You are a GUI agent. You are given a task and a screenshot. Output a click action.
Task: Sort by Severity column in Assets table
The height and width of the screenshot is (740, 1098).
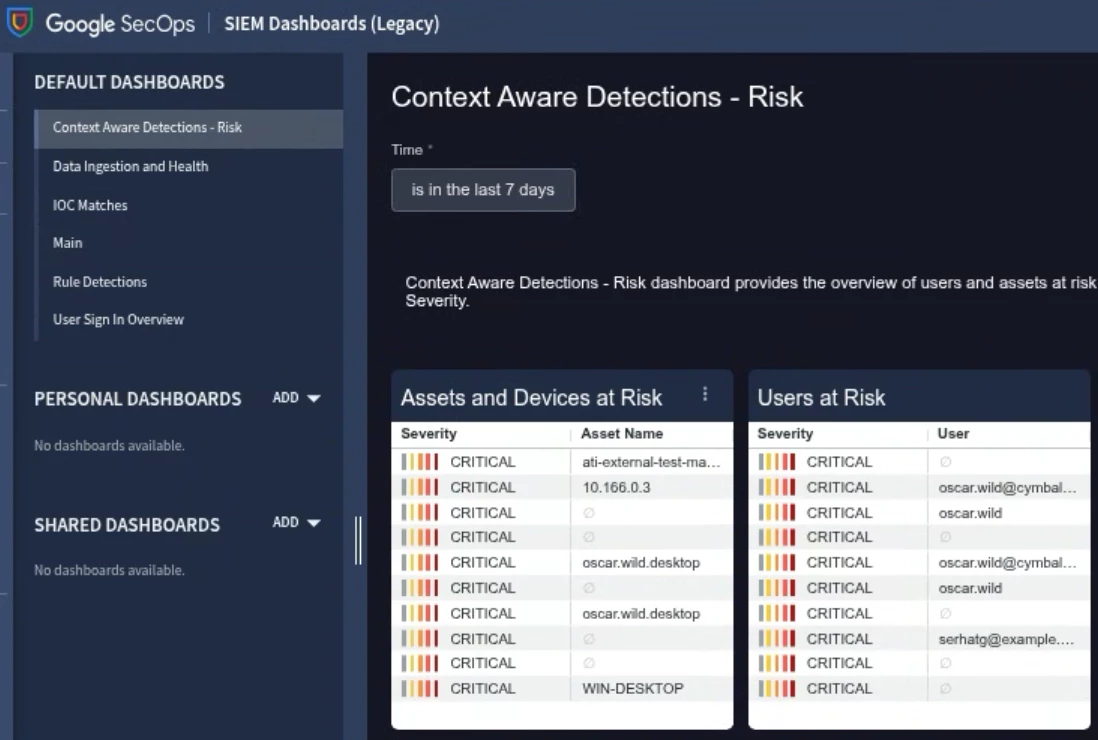point(429,433)
